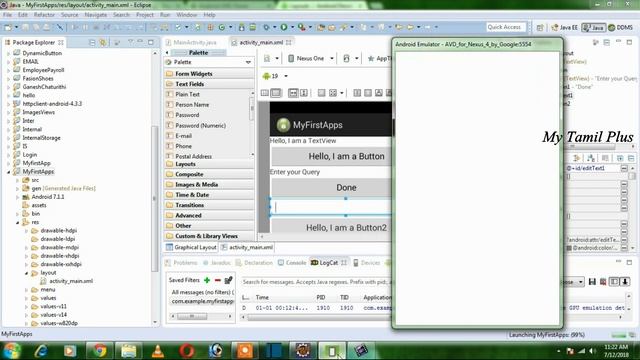Image resolution: width=640 pixels, height=360 pixels.
Task: Open the Problems view tab
Action: [x=182, y=263]
